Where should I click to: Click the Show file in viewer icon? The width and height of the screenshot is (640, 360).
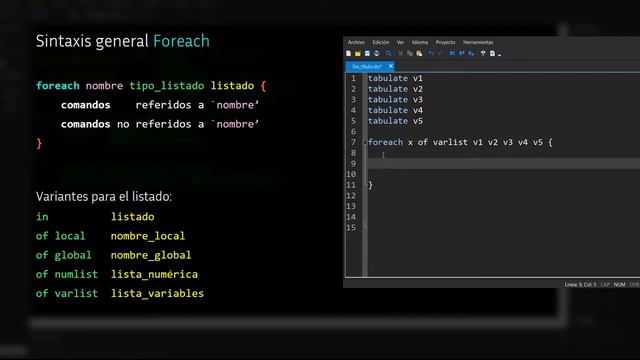coord(483,53)
